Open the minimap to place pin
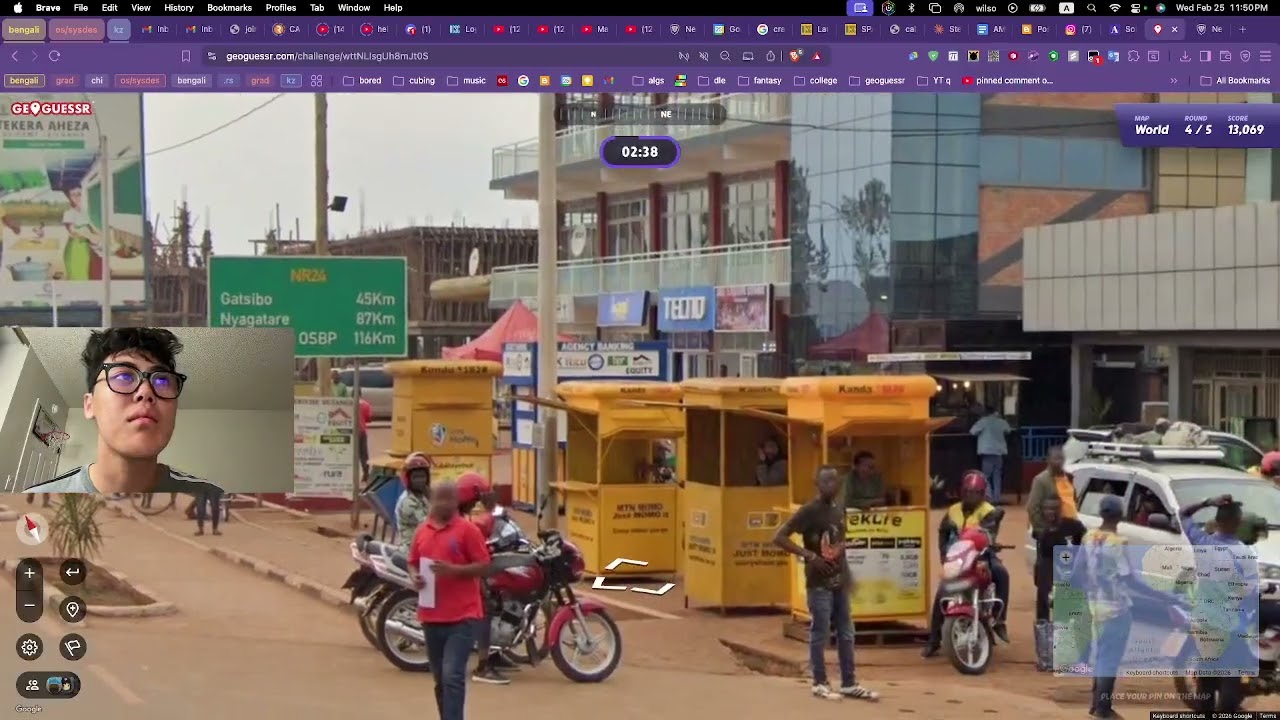The image size is (1280, 720). [1155, 610]
